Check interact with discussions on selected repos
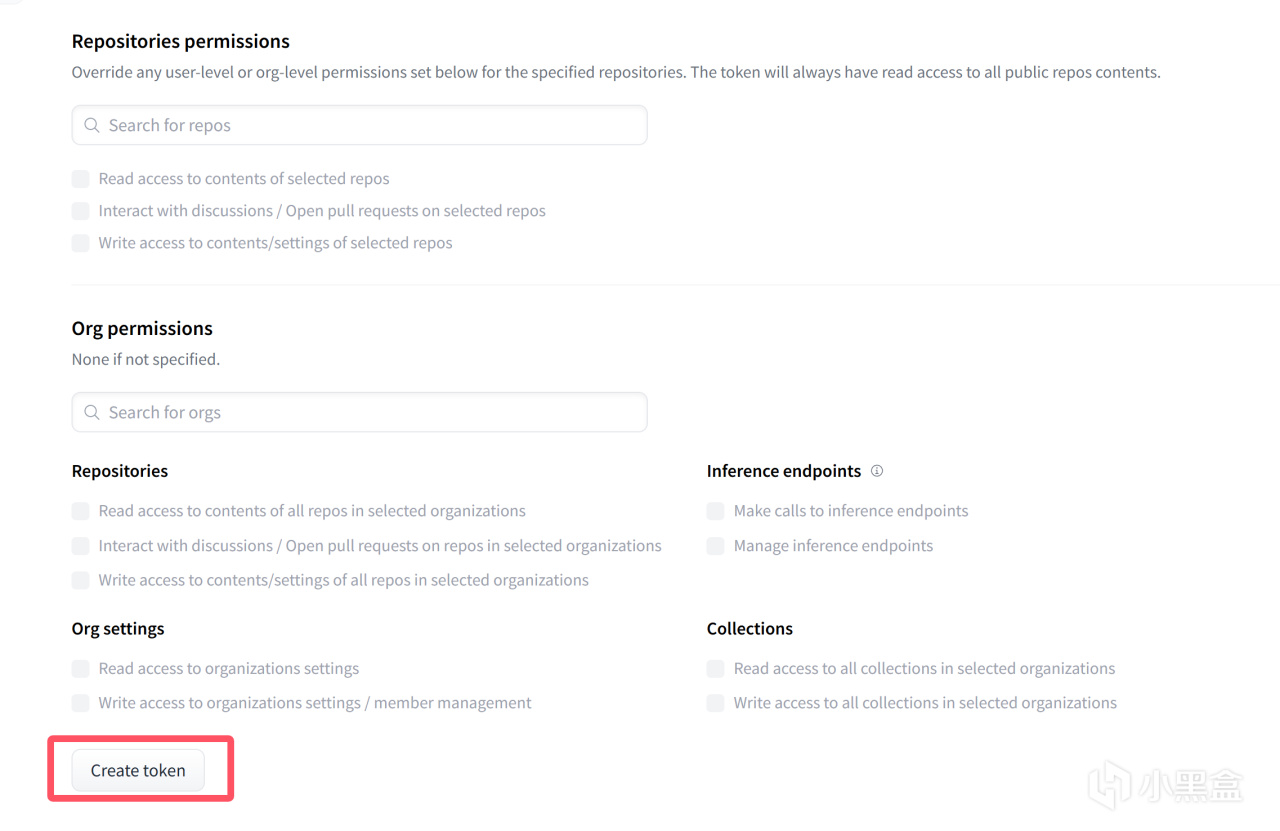1280x831 pixels. coord(81,211)
